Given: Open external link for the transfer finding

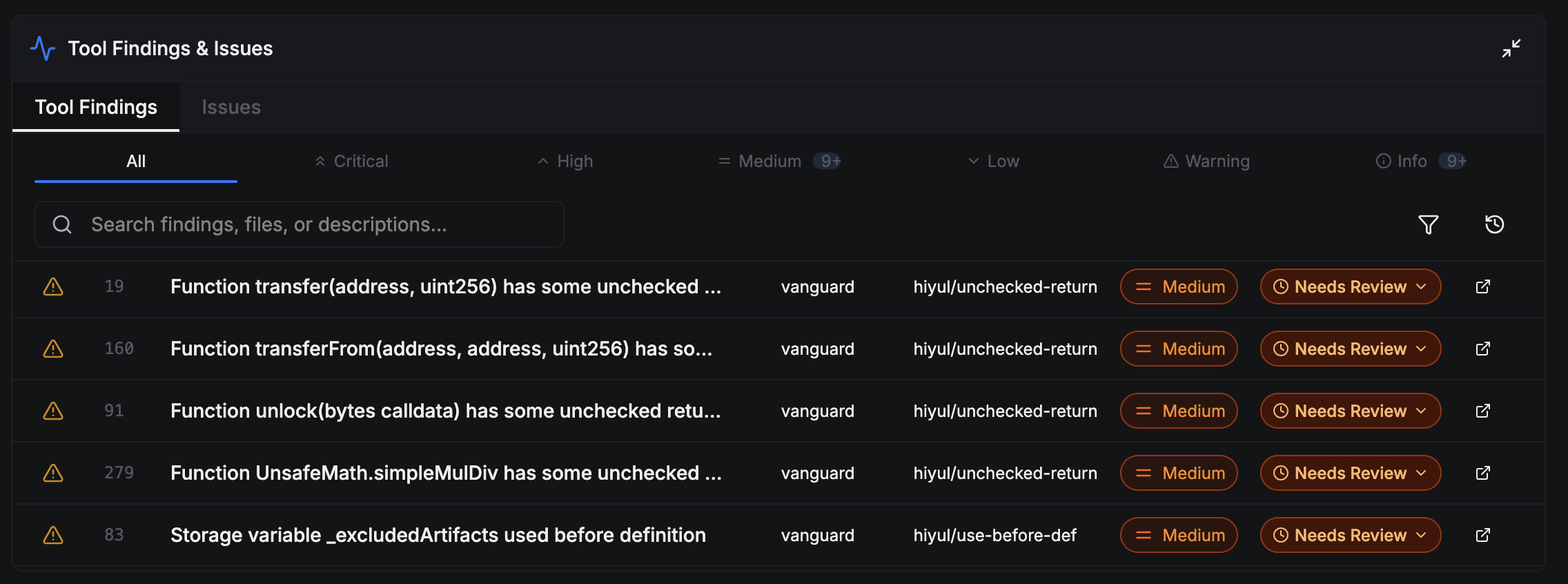Looking at the screenshot, I should pyautogui.click(x=1482, y=286).
